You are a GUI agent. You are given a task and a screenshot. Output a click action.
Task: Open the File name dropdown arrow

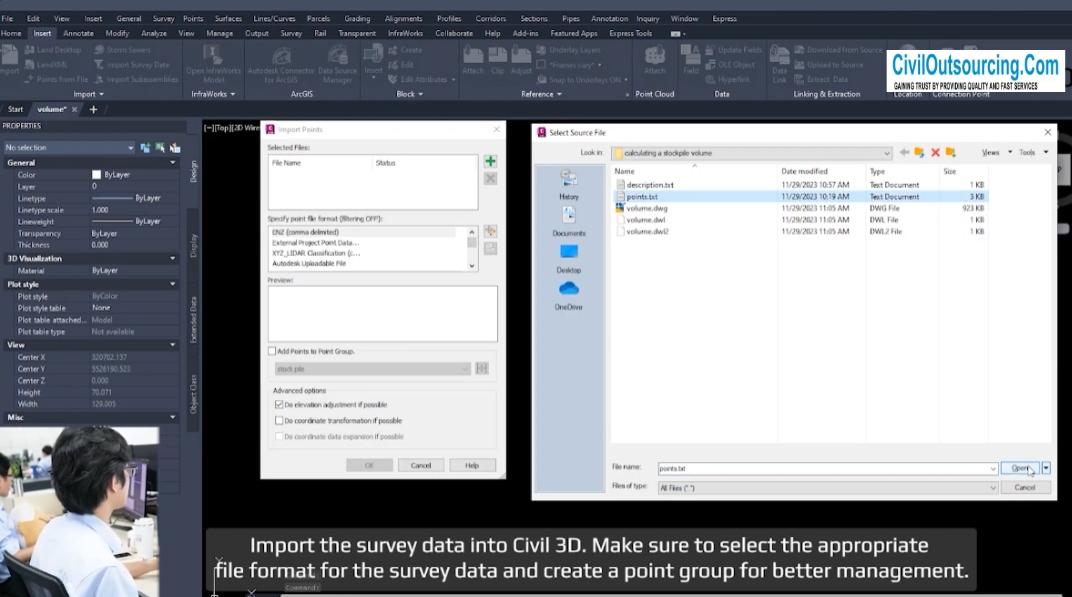click(x=993, y=469)
